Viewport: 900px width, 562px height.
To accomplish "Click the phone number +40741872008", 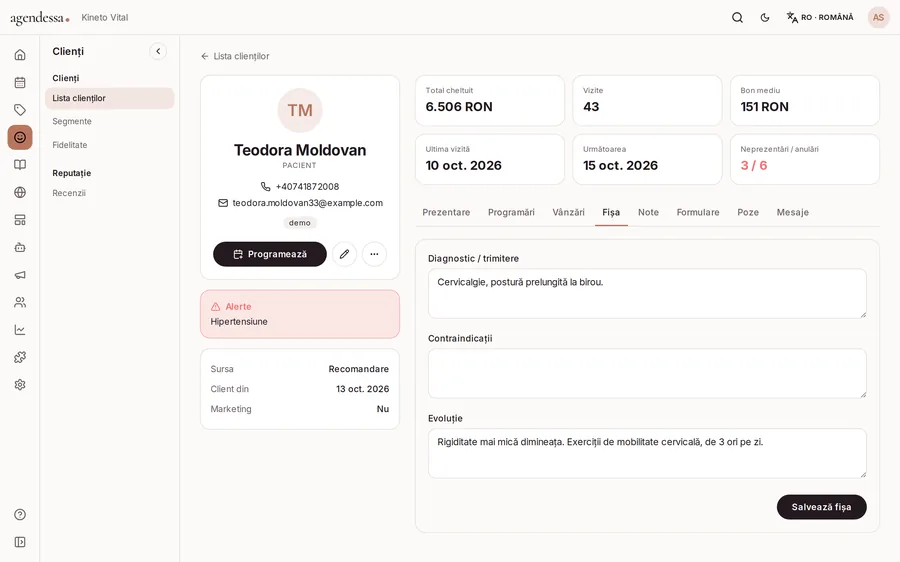I will click(307, 187).
